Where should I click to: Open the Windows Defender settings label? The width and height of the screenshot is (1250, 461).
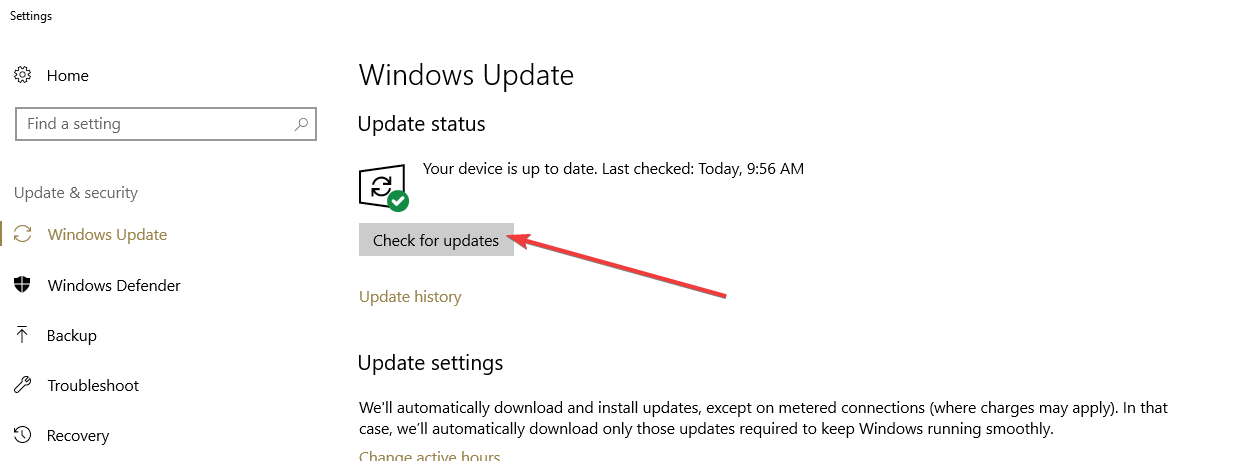pyautogui.click(x=114, y=286)
